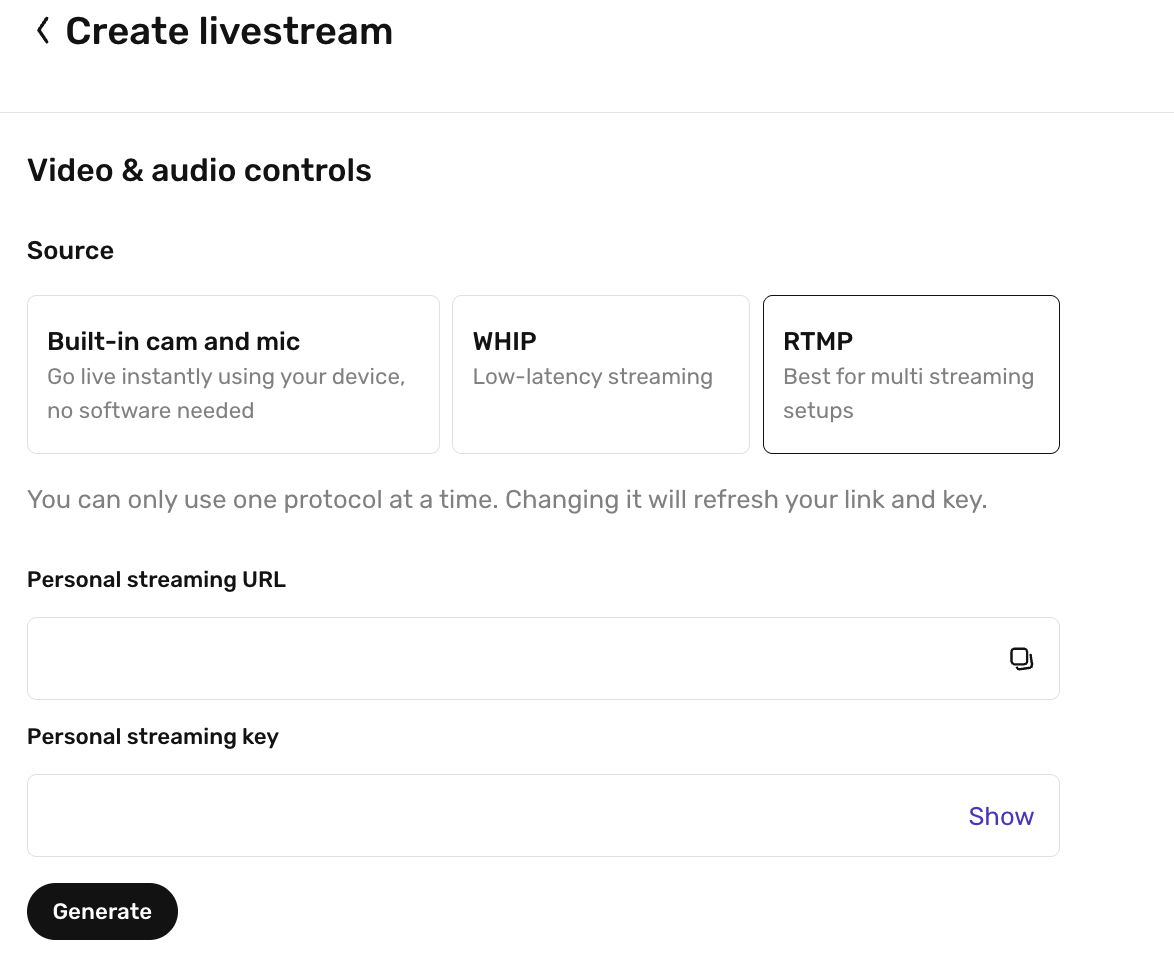This screenshot has height=956, width=1174.
Task: Go back using the chevron arrow
Action: pyautogui.click(x=43, y=31)
